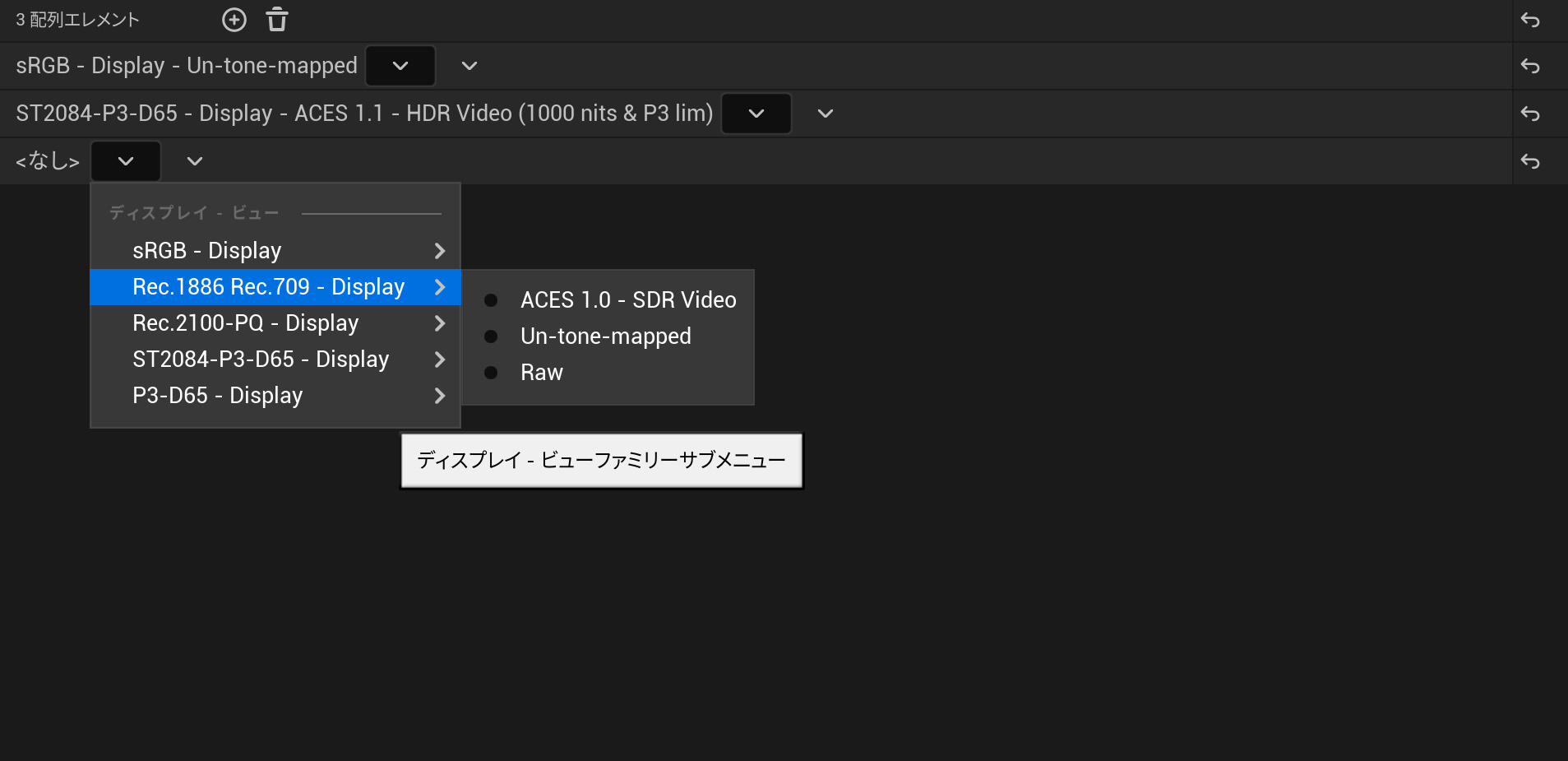Image resolution: width=1568 pixels, height=761 pixels.
Task: Open element options chevron on ST2084-P3-D65 row
Action: pos(826,114)
